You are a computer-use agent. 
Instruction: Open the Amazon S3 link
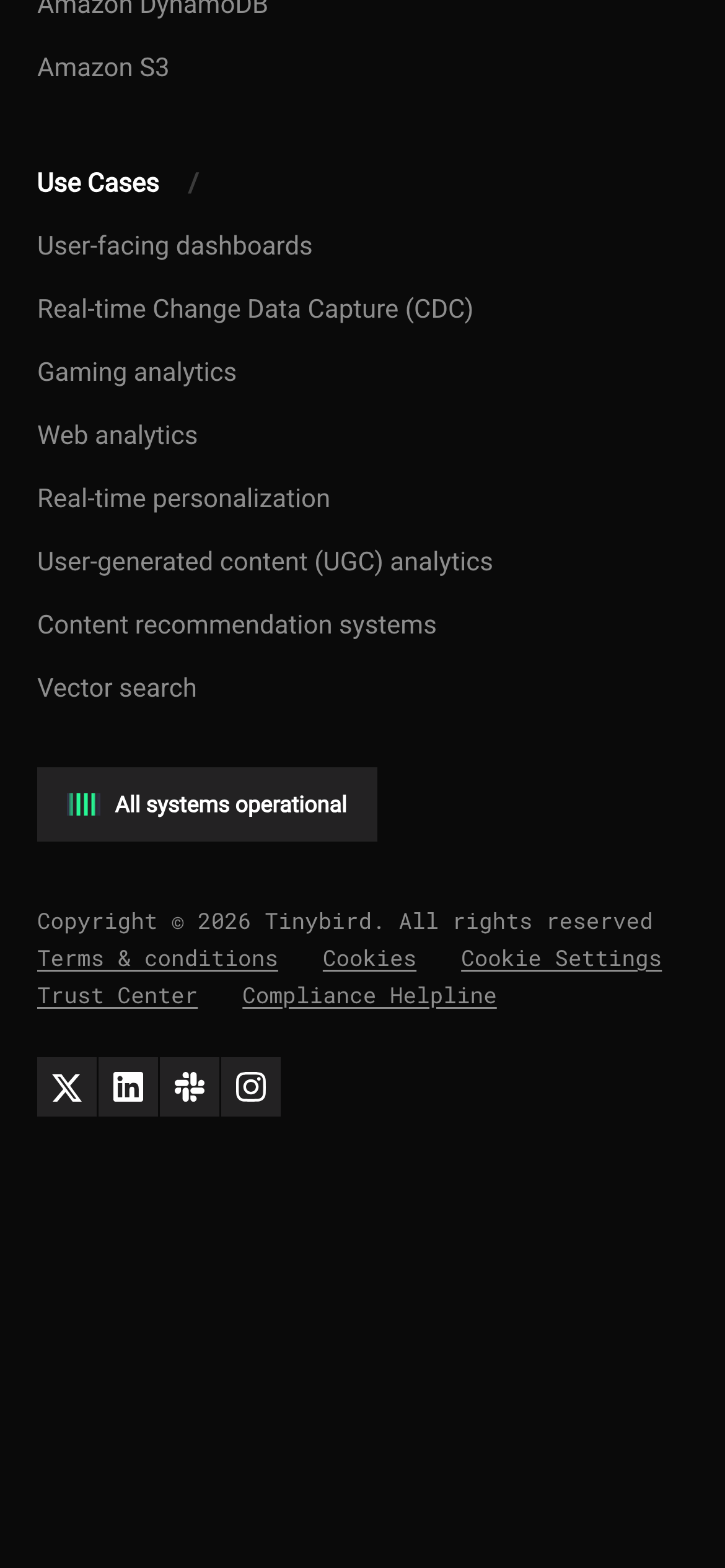coord(103,68)
